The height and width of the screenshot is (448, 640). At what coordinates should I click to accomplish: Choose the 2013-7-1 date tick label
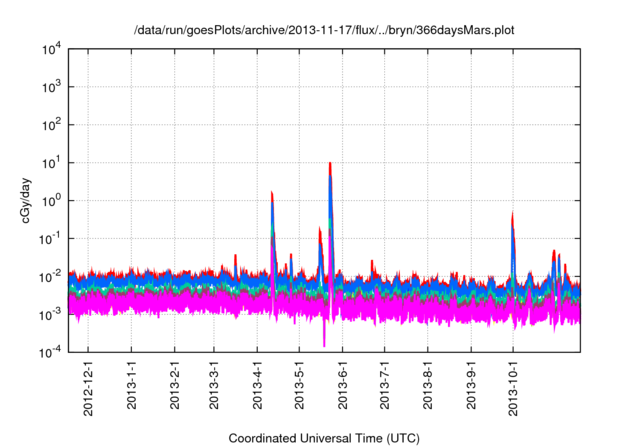click(383, 390)
